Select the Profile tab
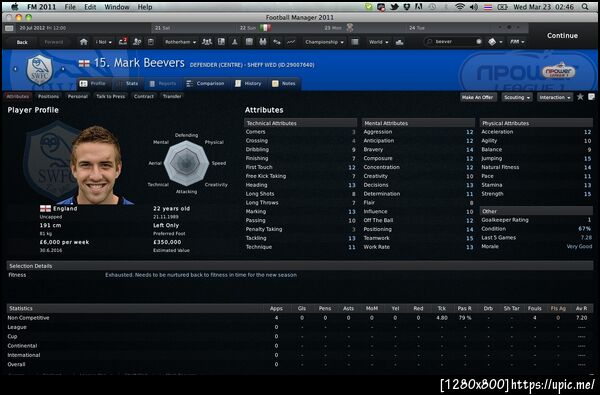Screen dimensions: 600x395 click(x=93, y=83)
